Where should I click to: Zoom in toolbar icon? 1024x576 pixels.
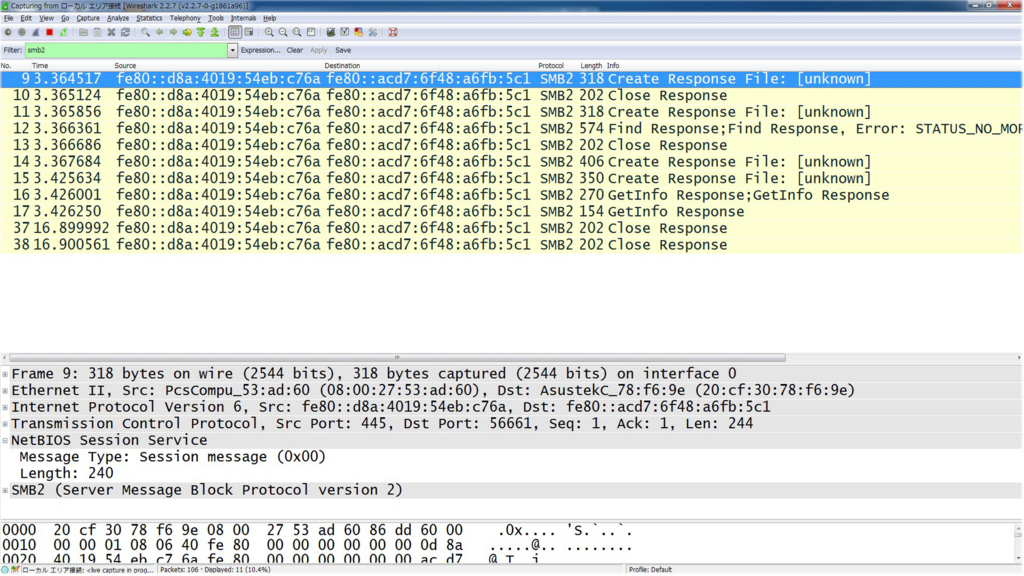pos(269,32)
